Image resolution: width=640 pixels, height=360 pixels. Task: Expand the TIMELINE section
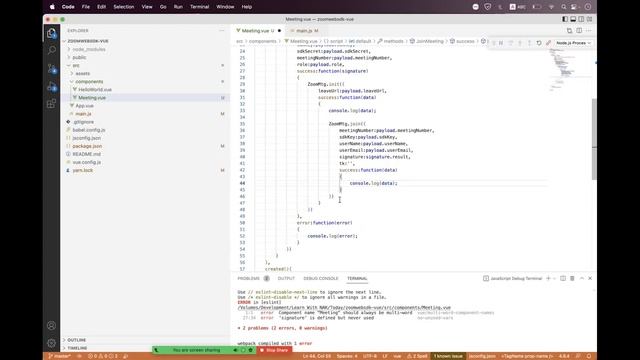click(x=77, y=348)
